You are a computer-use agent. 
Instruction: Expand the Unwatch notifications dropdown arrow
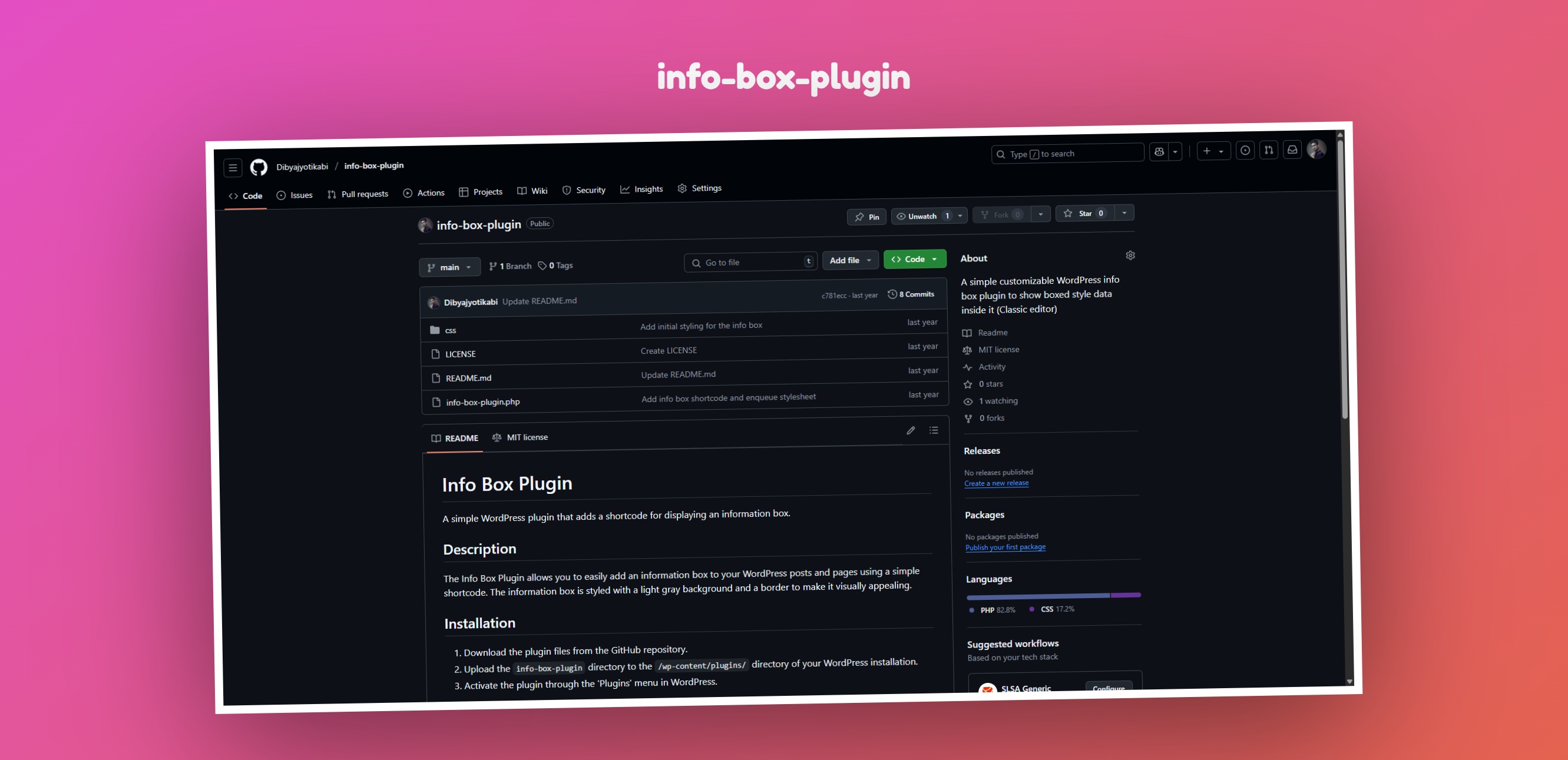pyautogui.click(x=960, y=215)
